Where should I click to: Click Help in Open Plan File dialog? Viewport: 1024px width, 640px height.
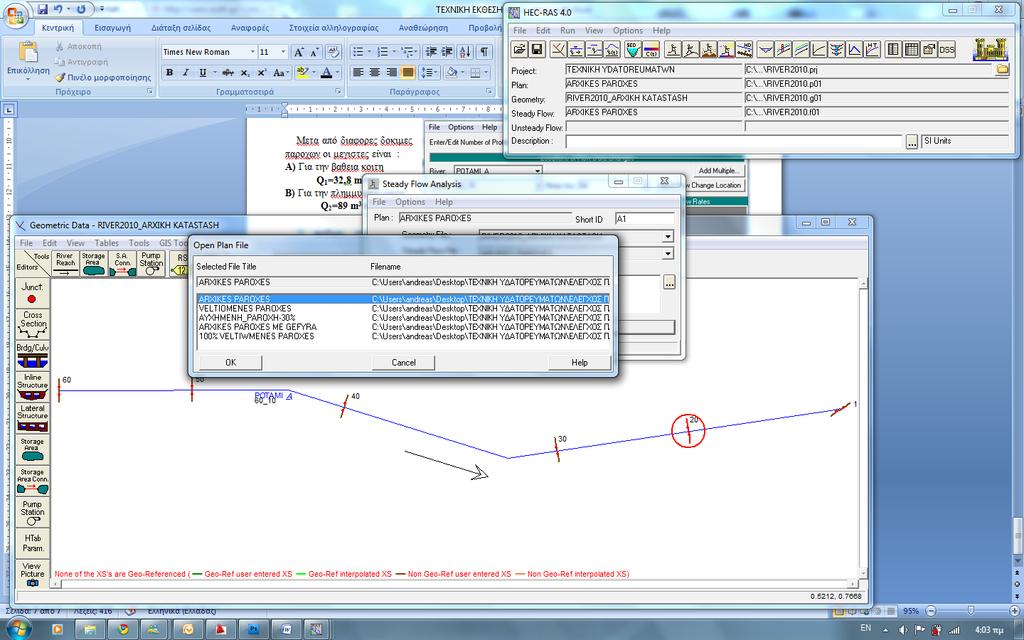579,362
